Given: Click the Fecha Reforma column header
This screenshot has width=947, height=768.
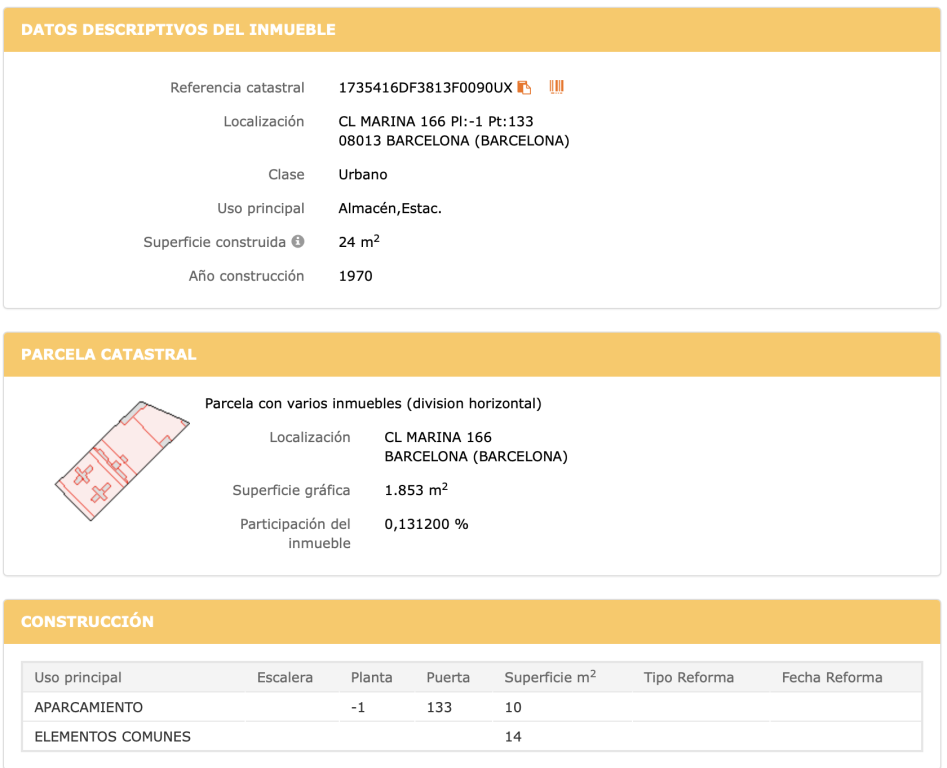Looking at the screenshot, I should click(x=832, y=677).
